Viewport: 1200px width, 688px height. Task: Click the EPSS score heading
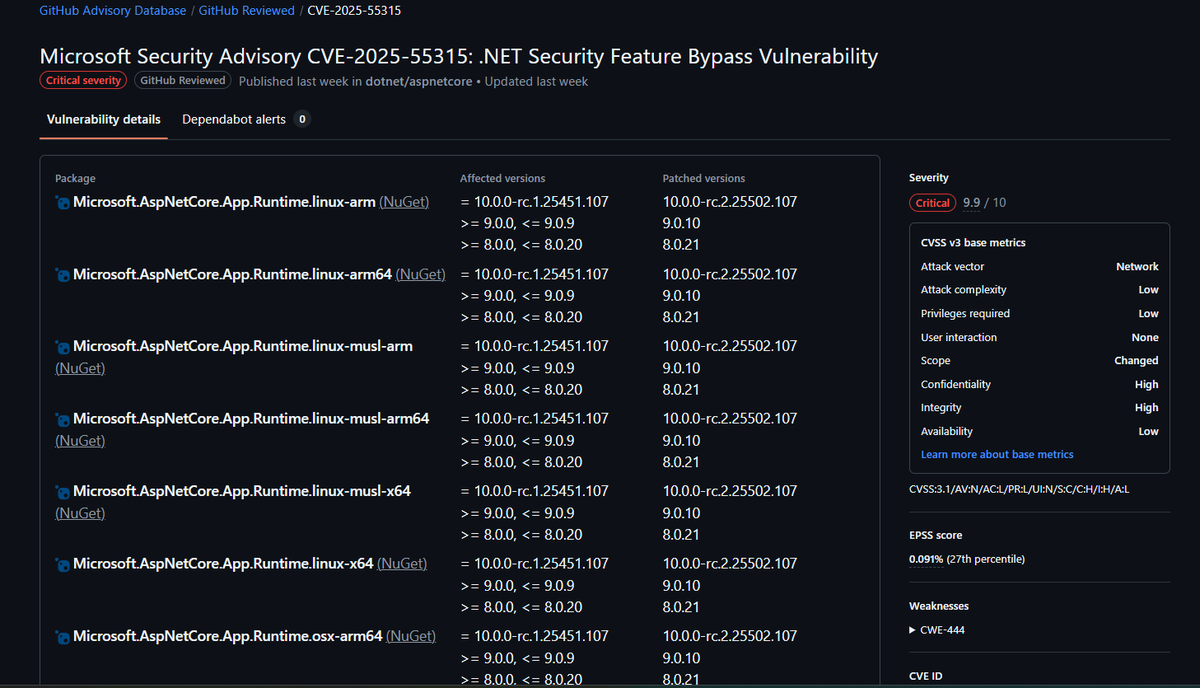click(x=936, y=535)
